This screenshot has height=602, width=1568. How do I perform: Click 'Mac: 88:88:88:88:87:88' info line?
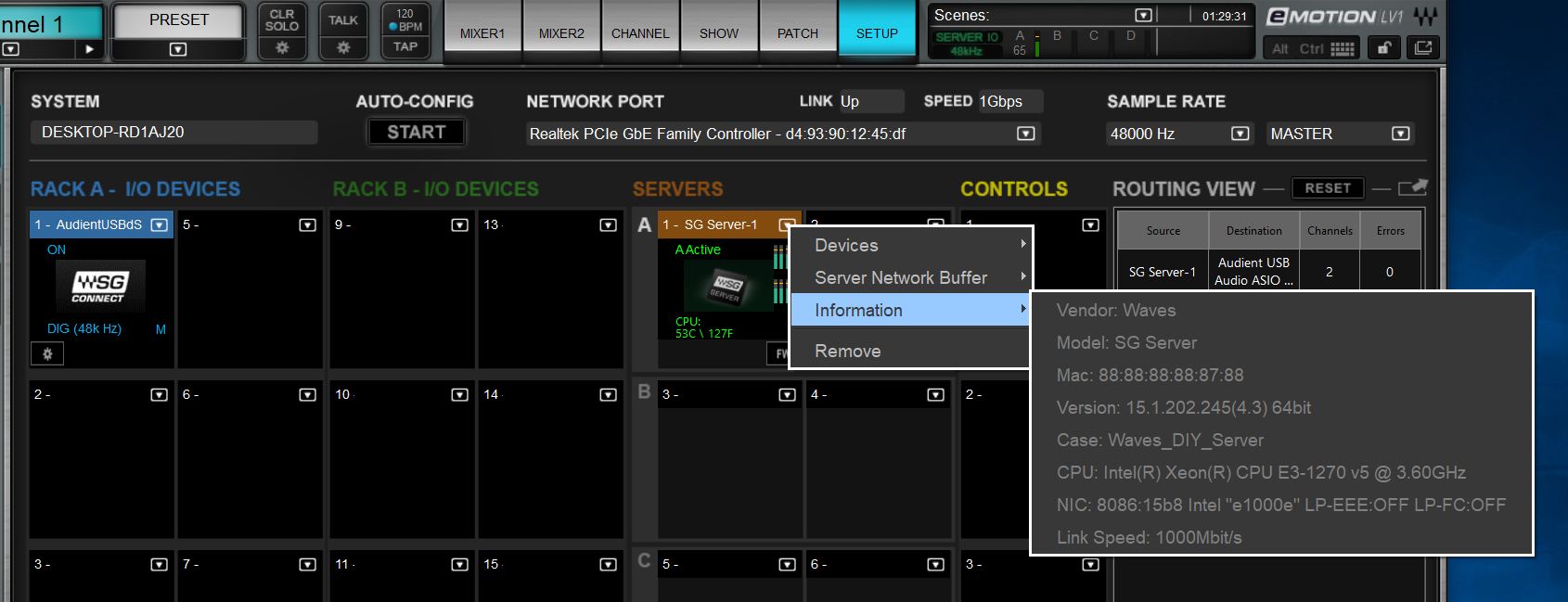coord(1150,375)
